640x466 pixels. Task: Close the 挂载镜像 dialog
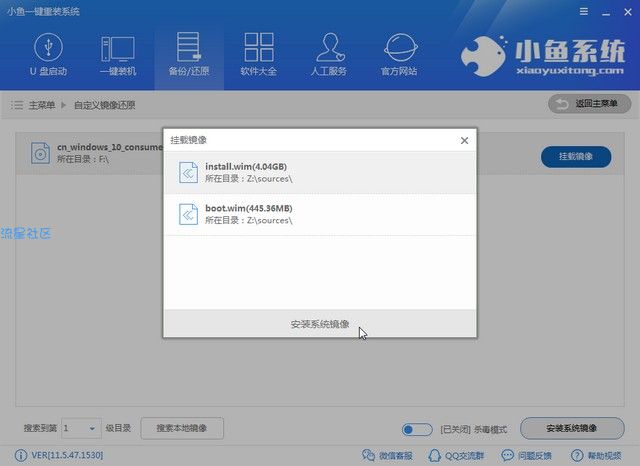[464, 140]
